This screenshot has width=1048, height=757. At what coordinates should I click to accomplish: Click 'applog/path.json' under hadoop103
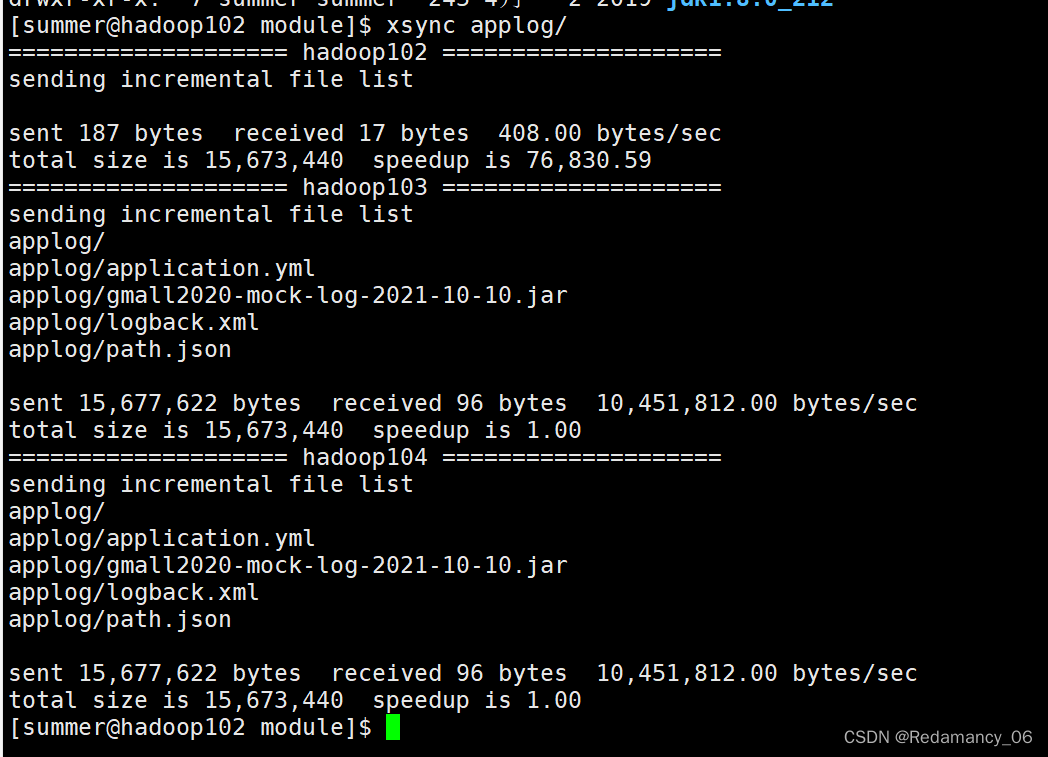pyautogui.click(x=120, y=349)
